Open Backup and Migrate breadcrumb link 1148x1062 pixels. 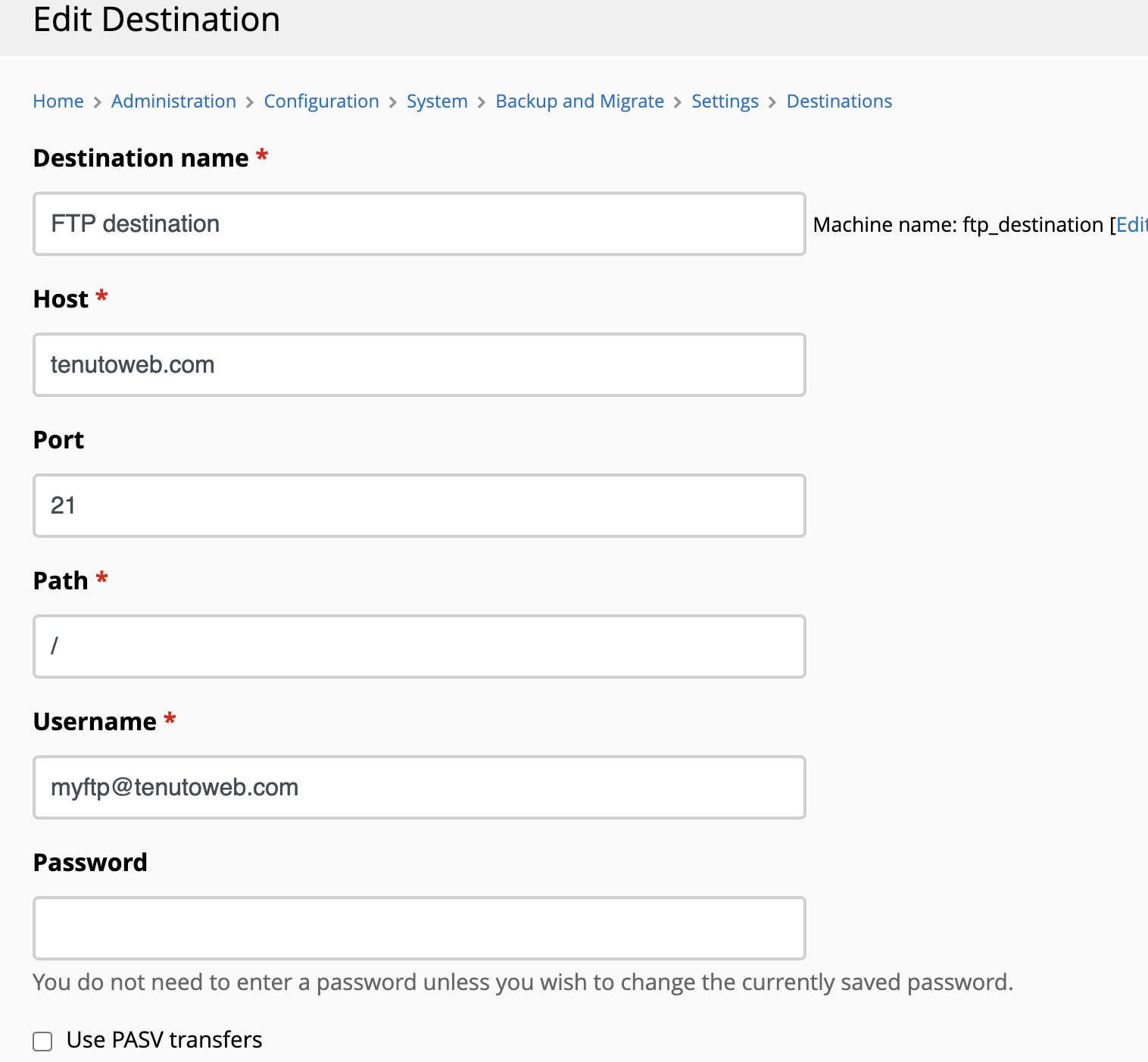(x=579, y=101)
